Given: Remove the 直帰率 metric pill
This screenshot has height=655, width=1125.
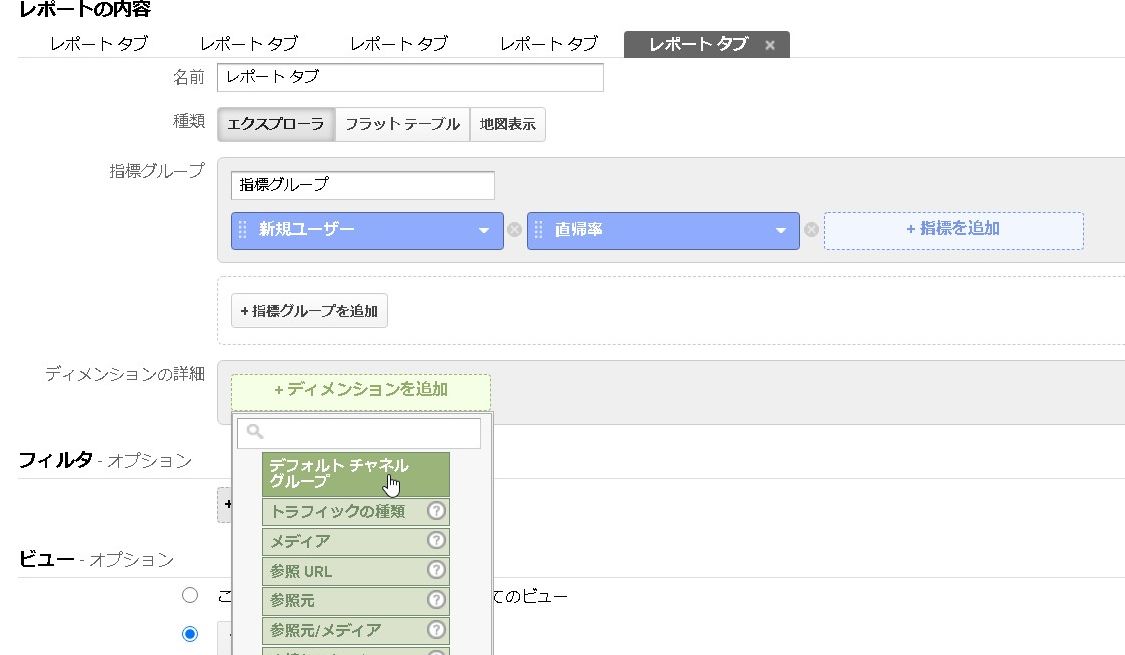Looking at the screenshot, I should pos(812,230).
